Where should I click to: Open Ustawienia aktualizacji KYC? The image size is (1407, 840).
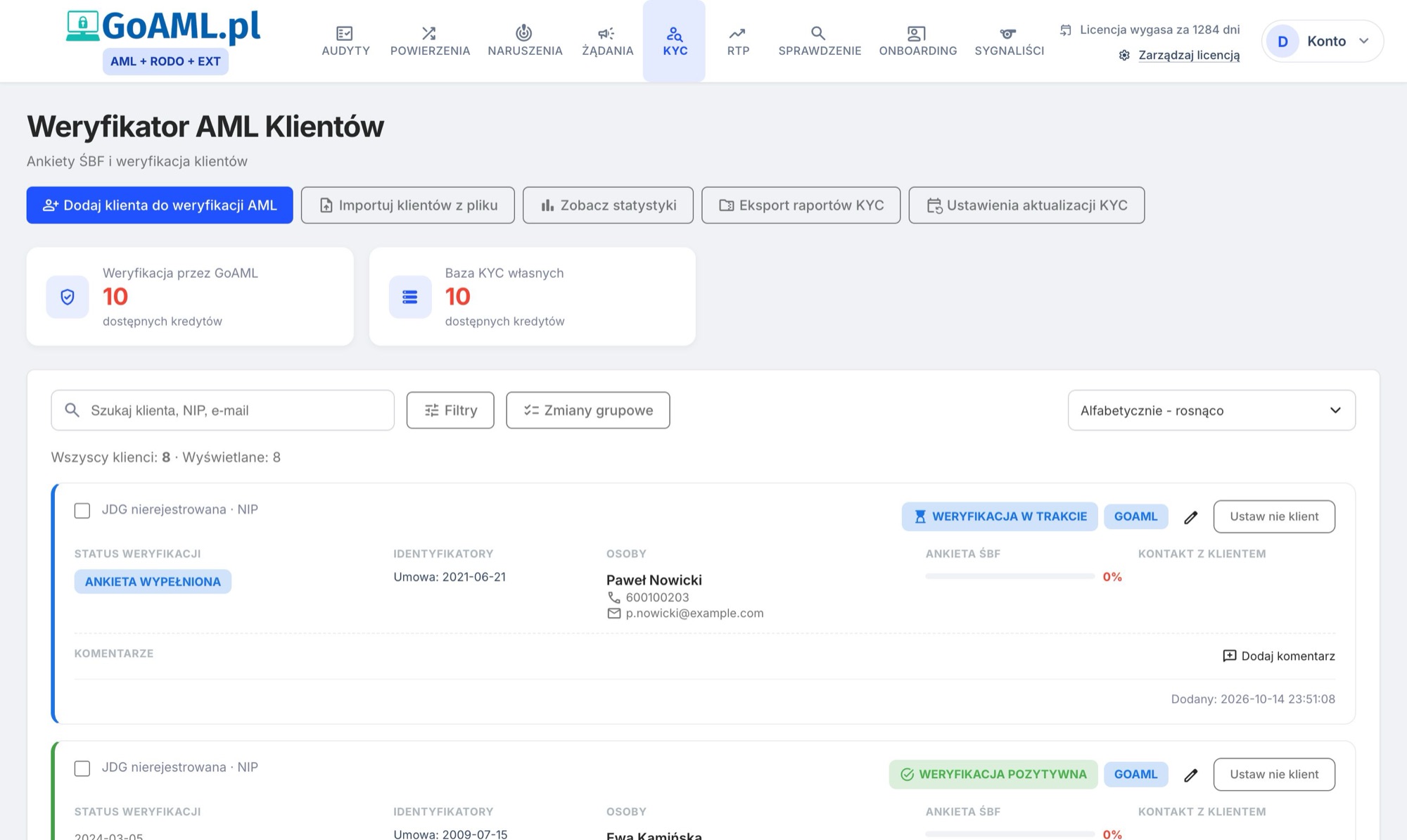[x=1026, y=205]
